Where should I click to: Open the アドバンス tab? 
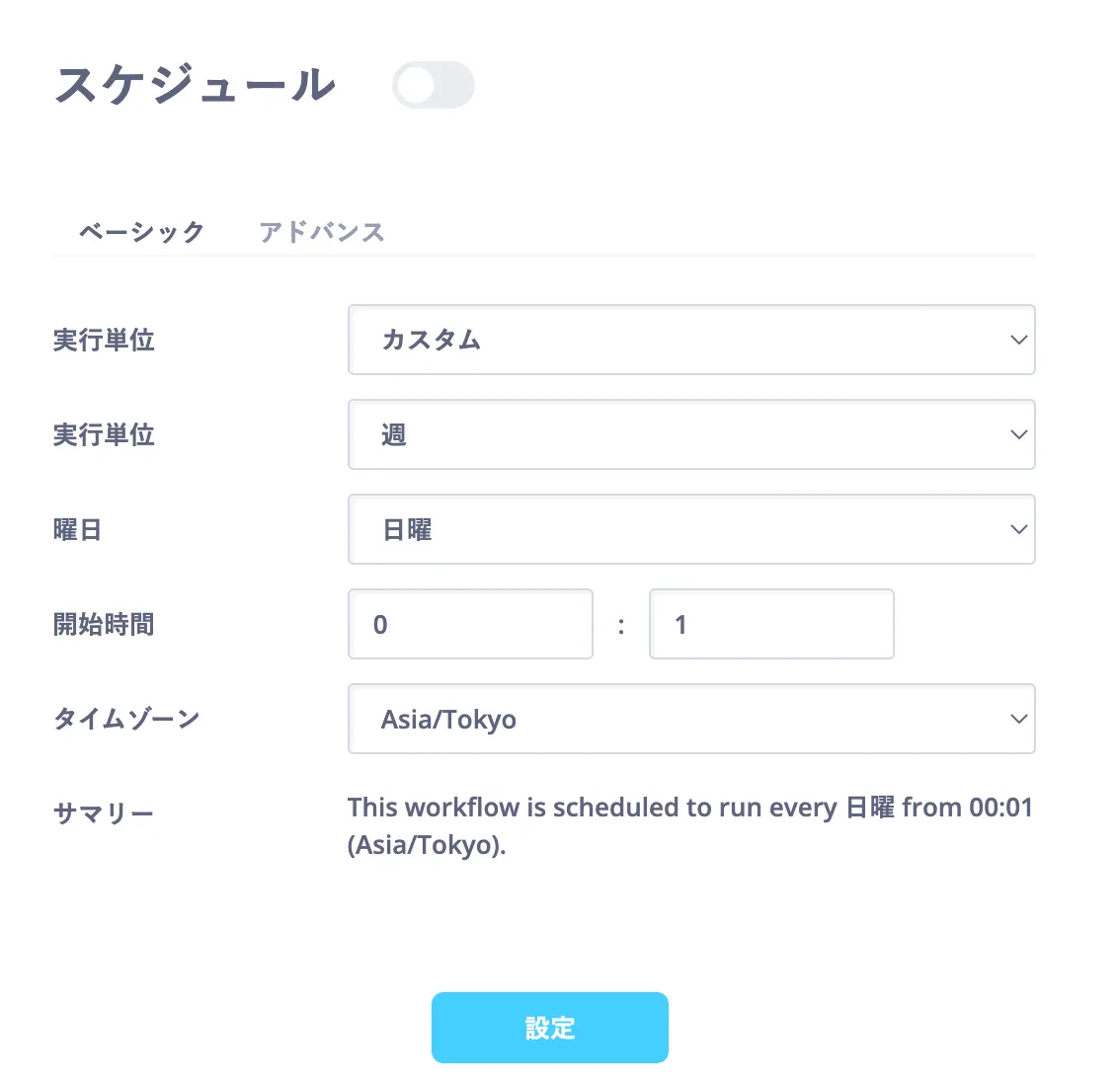pyautogui.click(x=321, y=232)
